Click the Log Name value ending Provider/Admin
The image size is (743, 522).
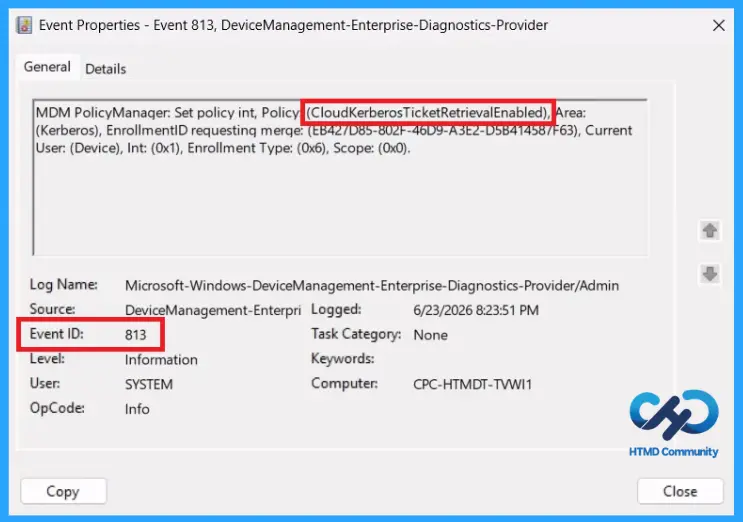tap(372, 286)
